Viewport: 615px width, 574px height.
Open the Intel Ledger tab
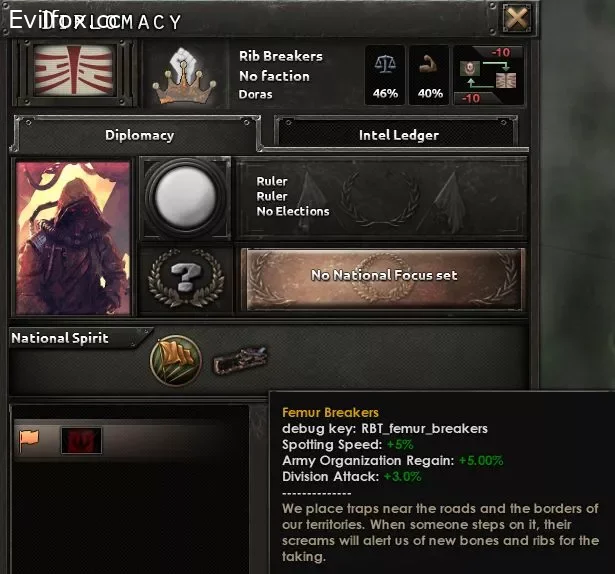point(398,135)
